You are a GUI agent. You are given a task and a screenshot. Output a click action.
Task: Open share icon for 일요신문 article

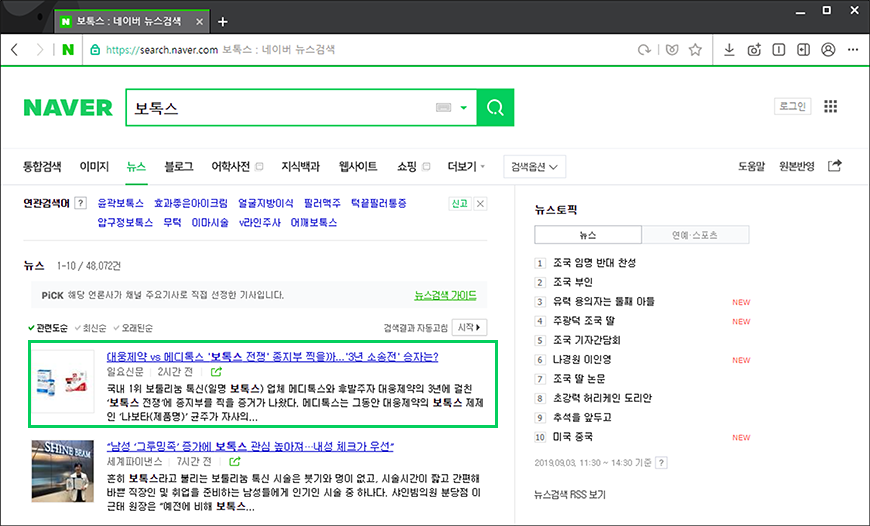click(x=216, y=372)
